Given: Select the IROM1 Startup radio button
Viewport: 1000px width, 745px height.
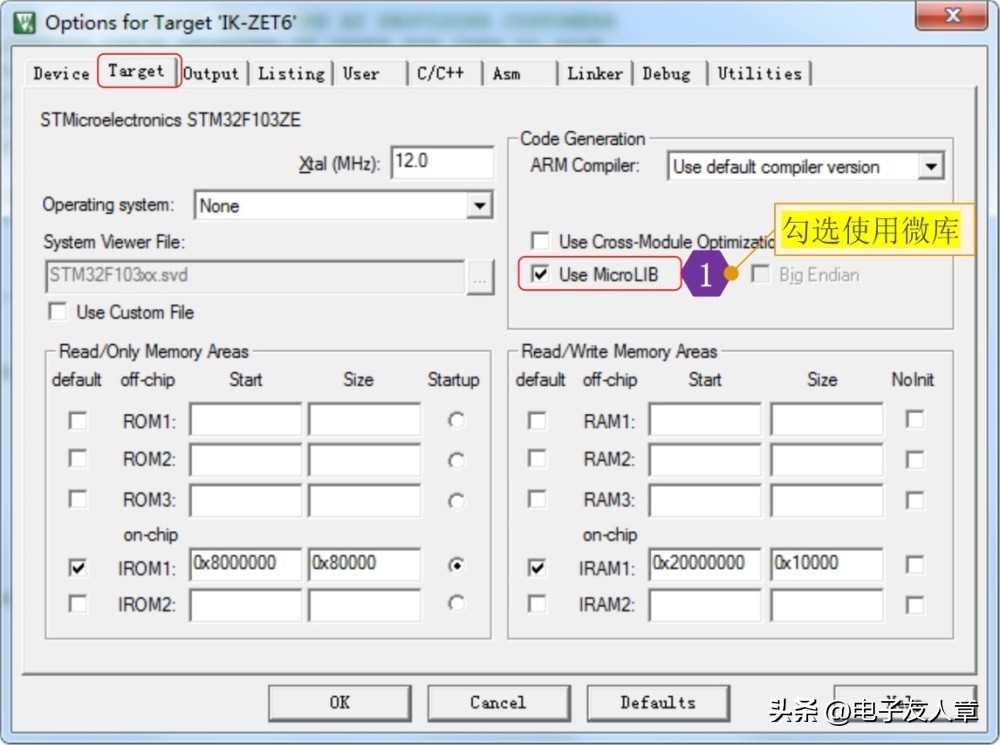Looking at the screenshot, I should (456, 565).
